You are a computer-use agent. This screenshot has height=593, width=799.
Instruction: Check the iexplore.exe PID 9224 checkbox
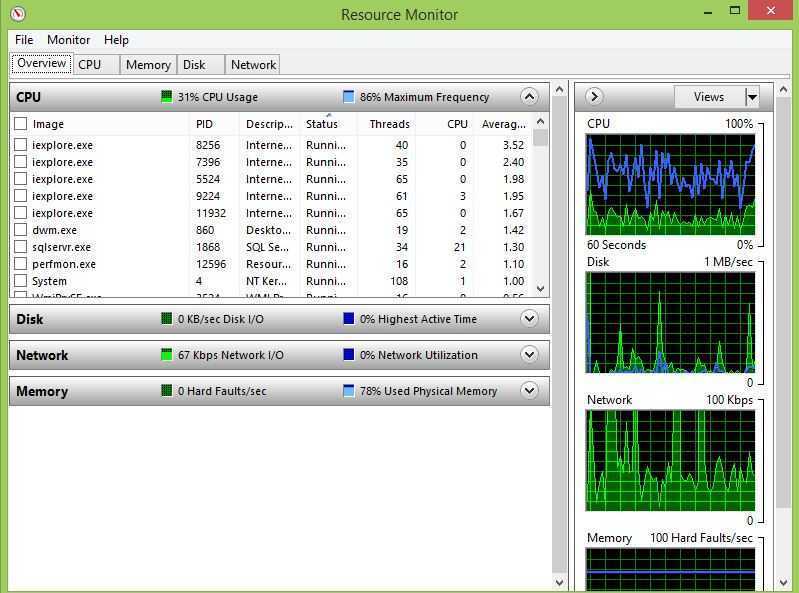pyautogui.click(x=20, y=196)
